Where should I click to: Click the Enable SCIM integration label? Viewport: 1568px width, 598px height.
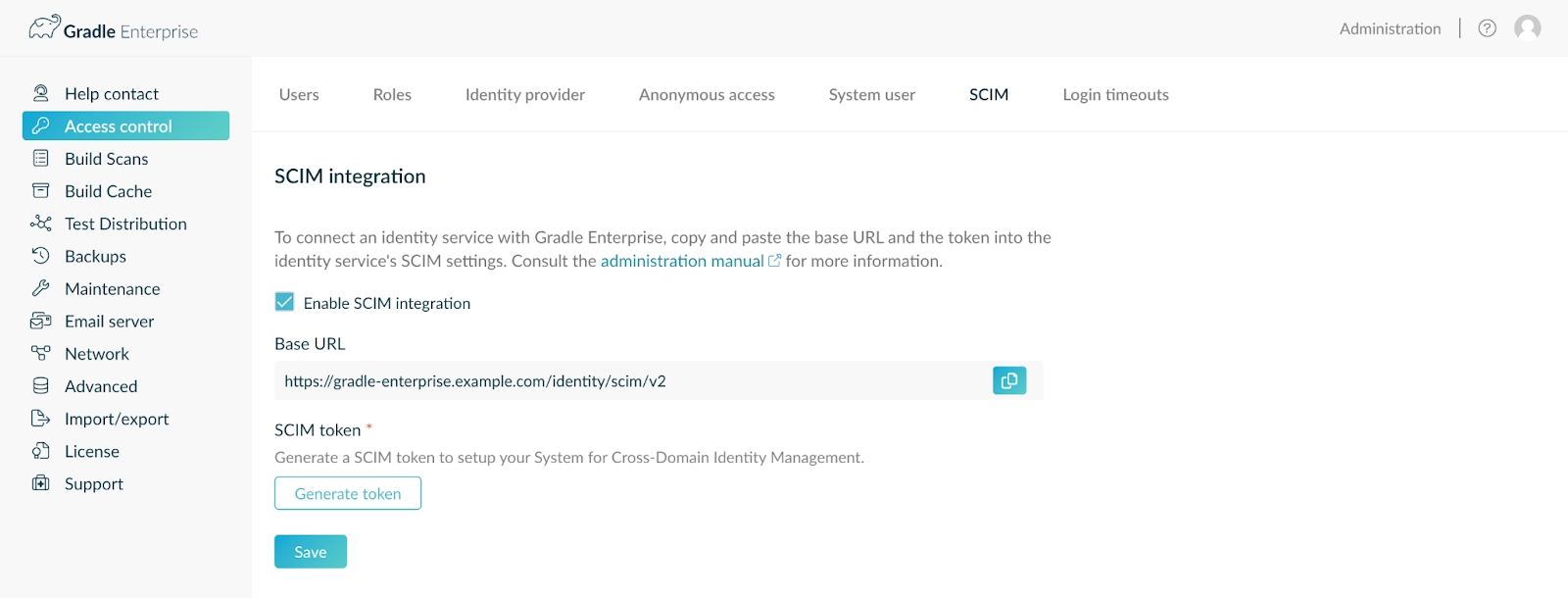point(387,303)
